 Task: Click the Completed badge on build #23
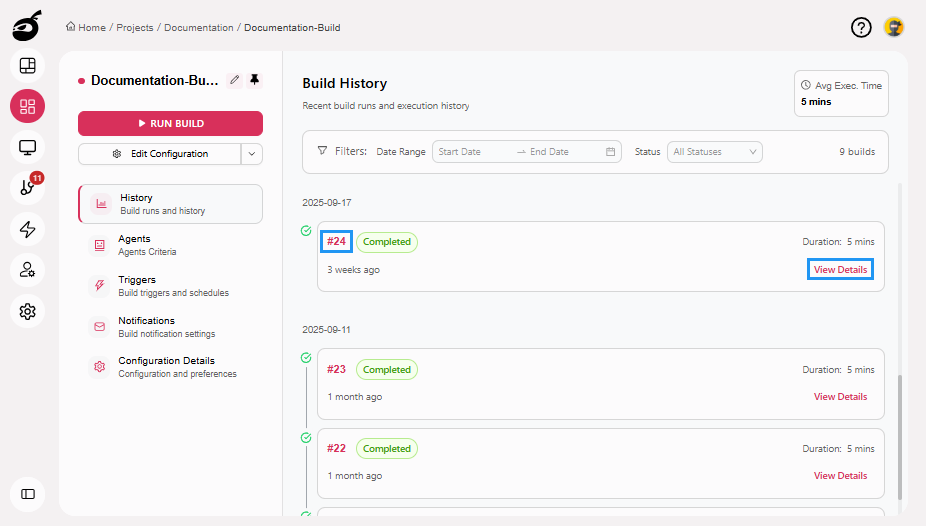pyautogui.click(x=387, y=370)
